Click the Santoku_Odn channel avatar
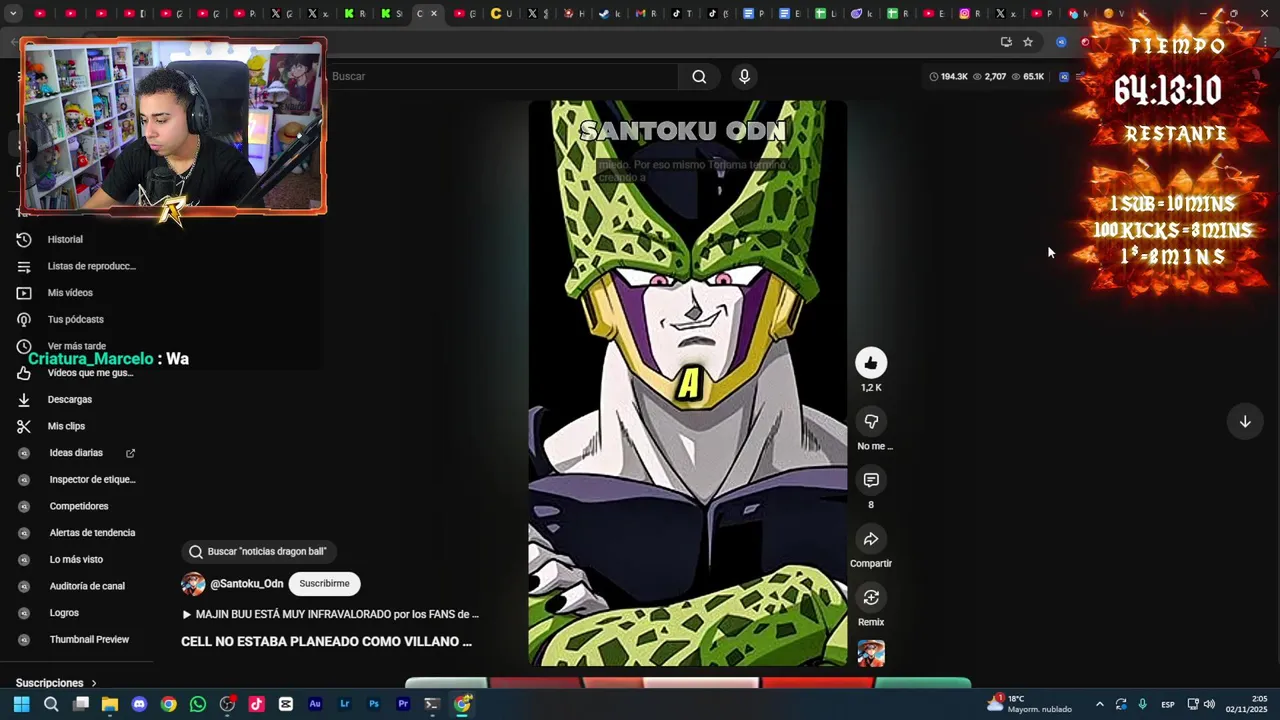The width and height of the screenshot is (1280, 720). tap(193, 584)
